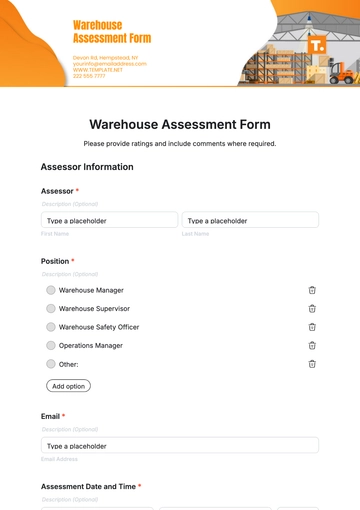Image resolution: width=360 pixels, height=510 pixels.
Task: Click the Email address placeholder field
Action: coord(180,445)
